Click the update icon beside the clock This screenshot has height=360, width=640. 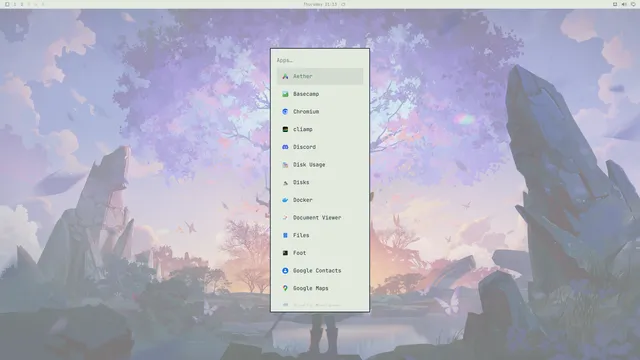click(x=343, y=4)
